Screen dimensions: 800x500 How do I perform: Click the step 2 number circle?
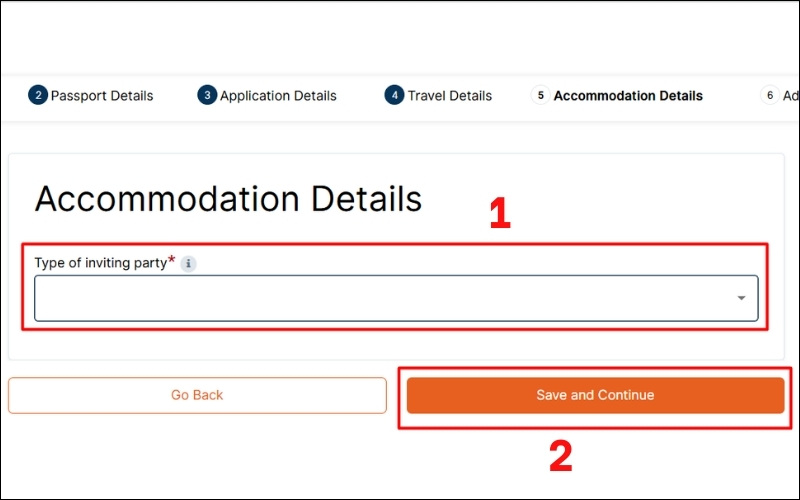coord(38,96)
